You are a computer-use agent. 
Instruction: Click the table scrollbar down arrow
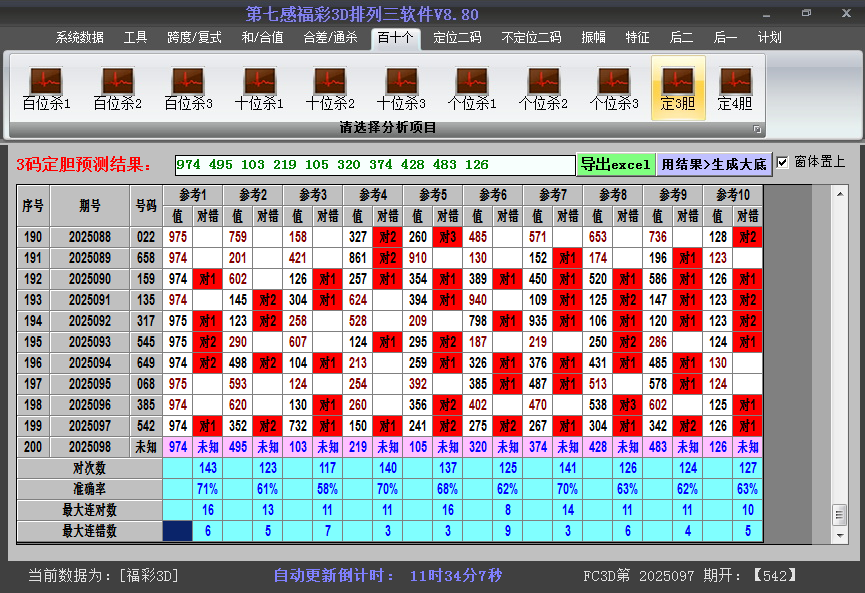pos(840,535)
